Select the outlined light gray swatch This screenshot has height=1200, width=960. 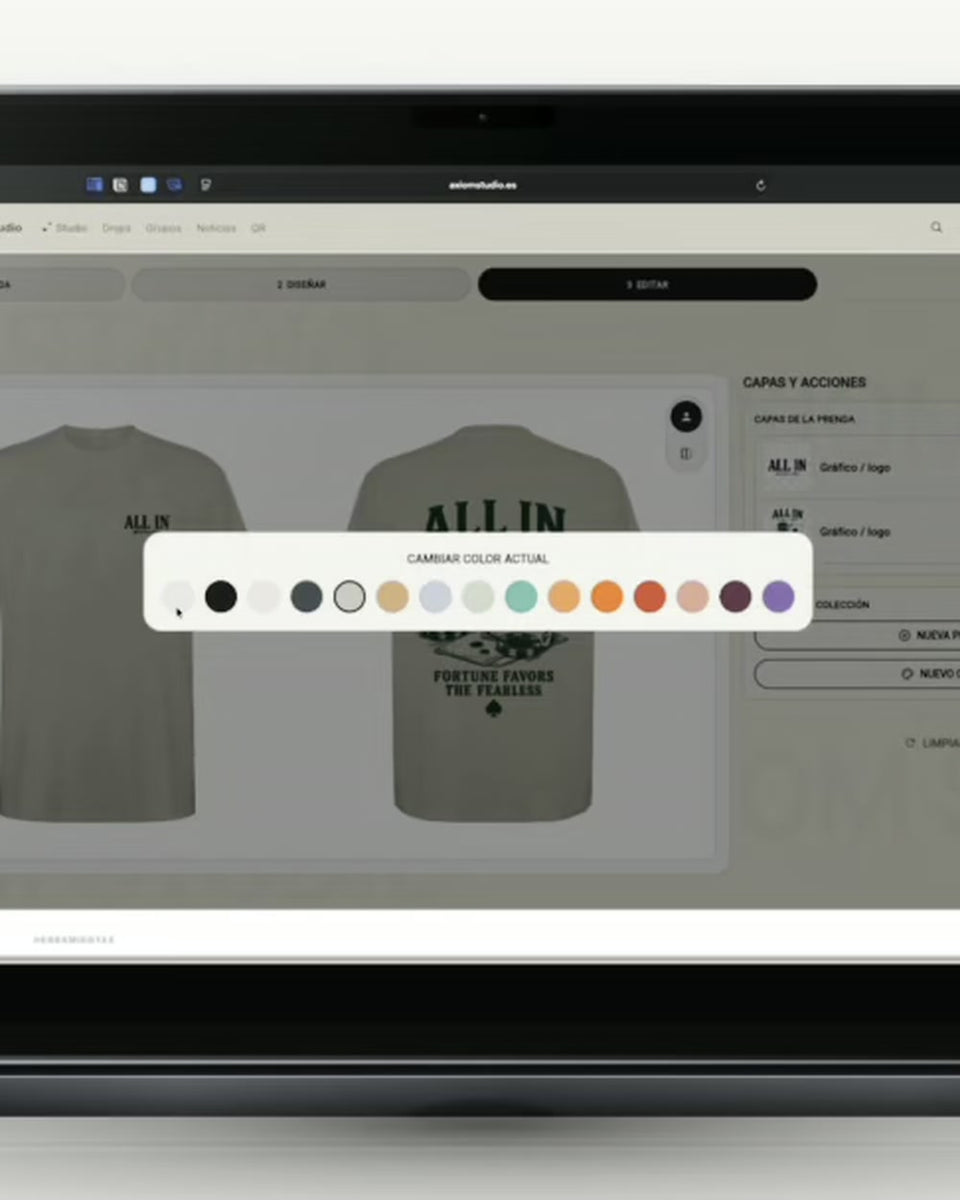[x=349, y=597]
